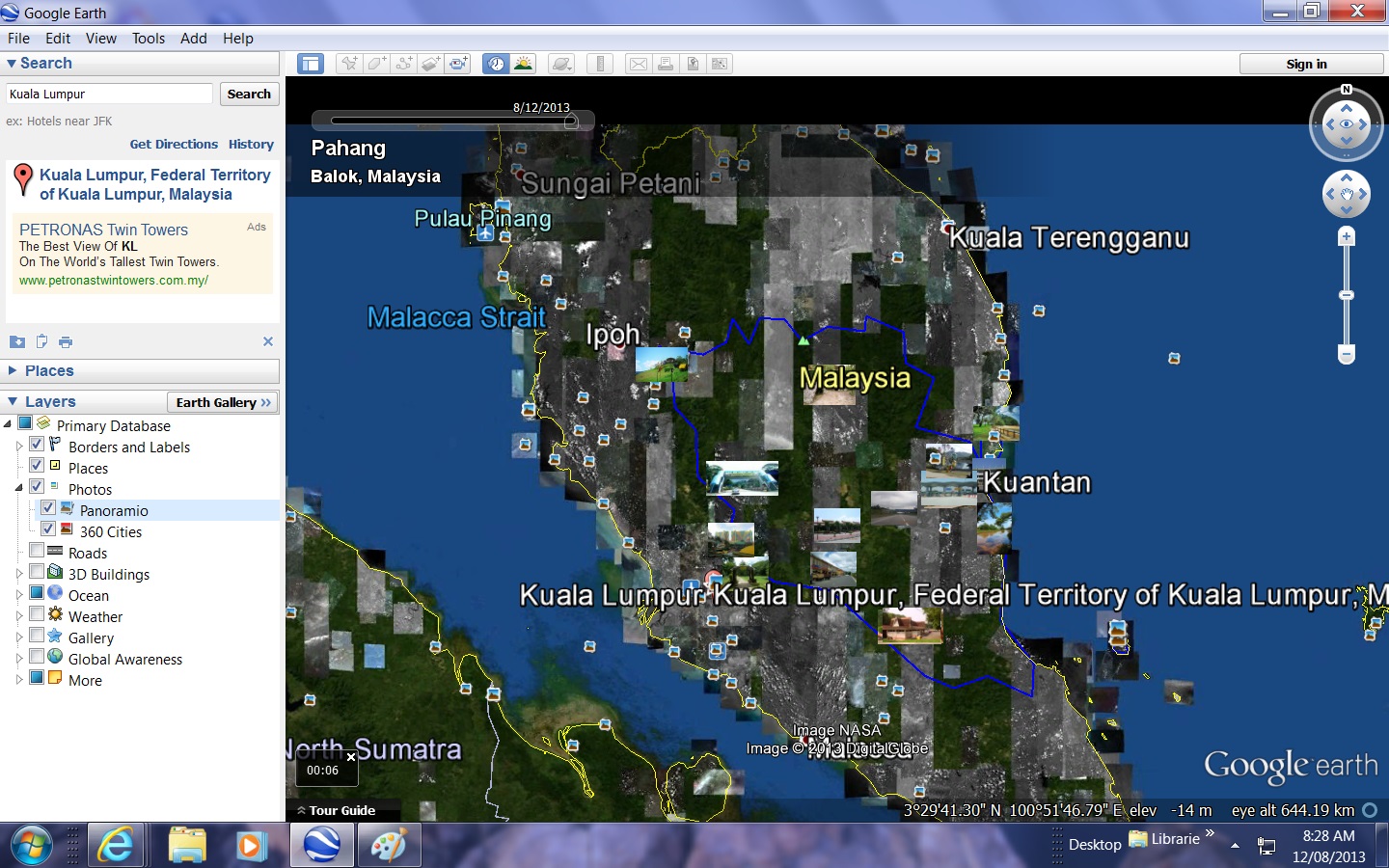Click the print icon in toolbar
The image size is (1389, 868).
coord(666,64)
